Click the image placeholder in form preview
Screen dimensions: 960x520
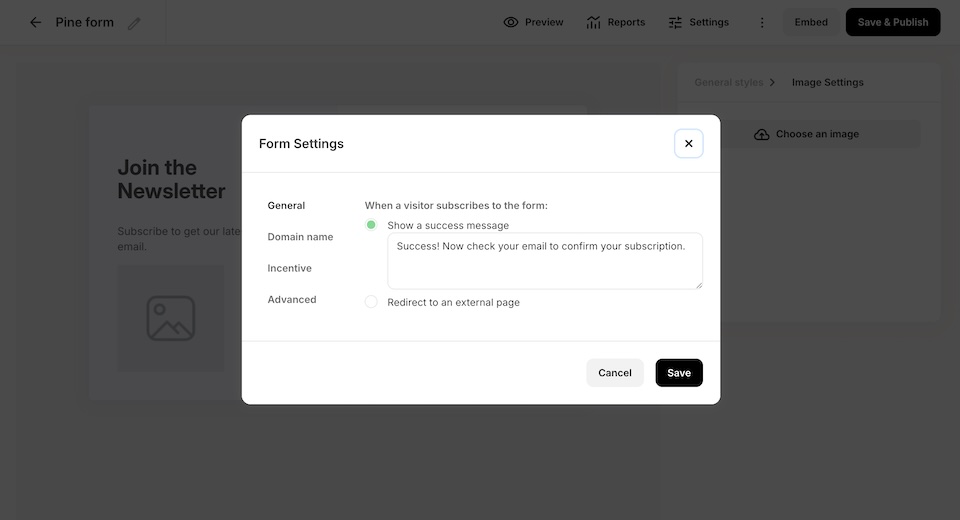tap(171, 318)
